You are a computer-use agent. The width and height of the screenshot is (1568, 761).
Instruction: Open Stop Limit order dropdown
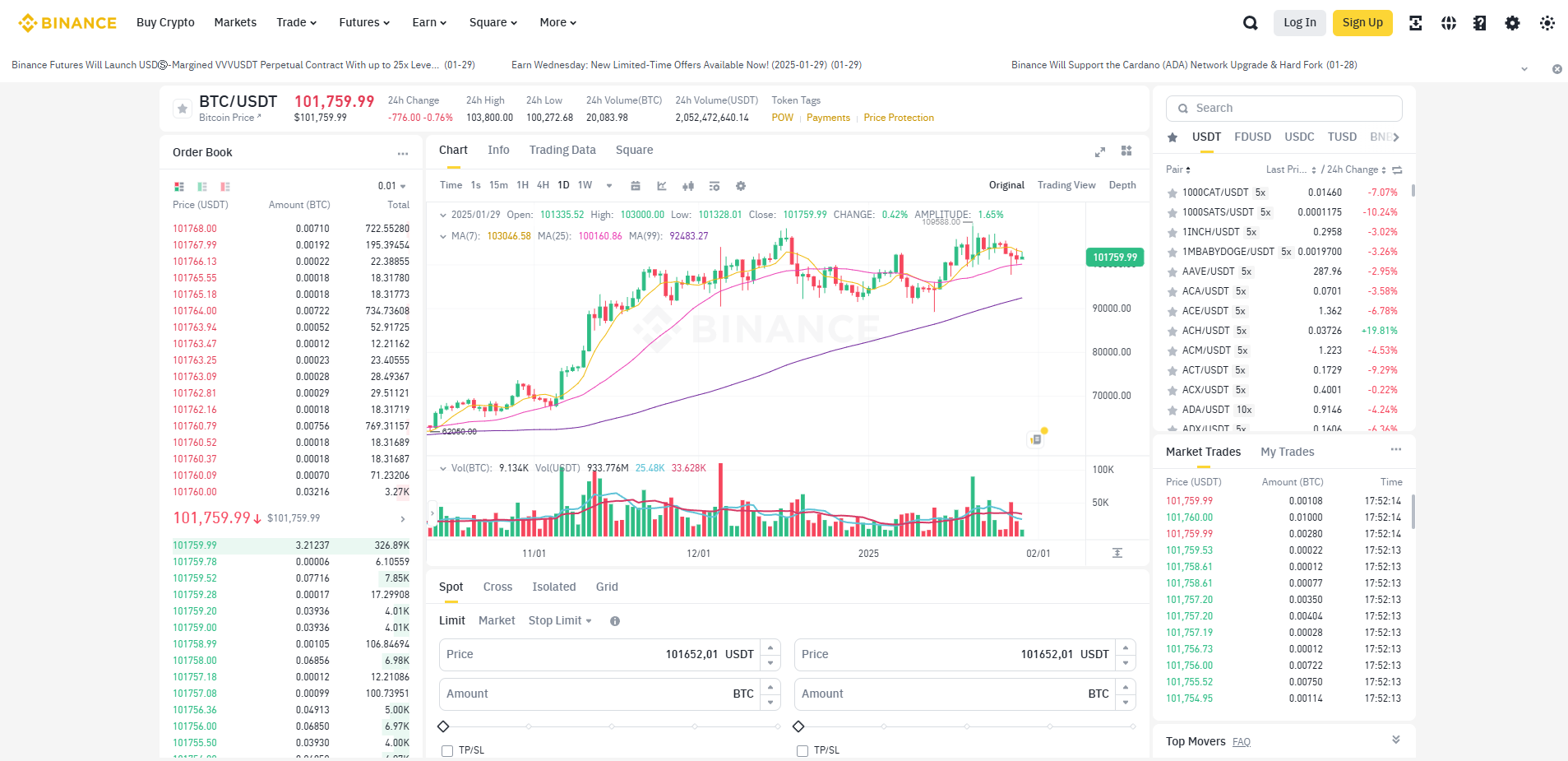pos(560,620)
